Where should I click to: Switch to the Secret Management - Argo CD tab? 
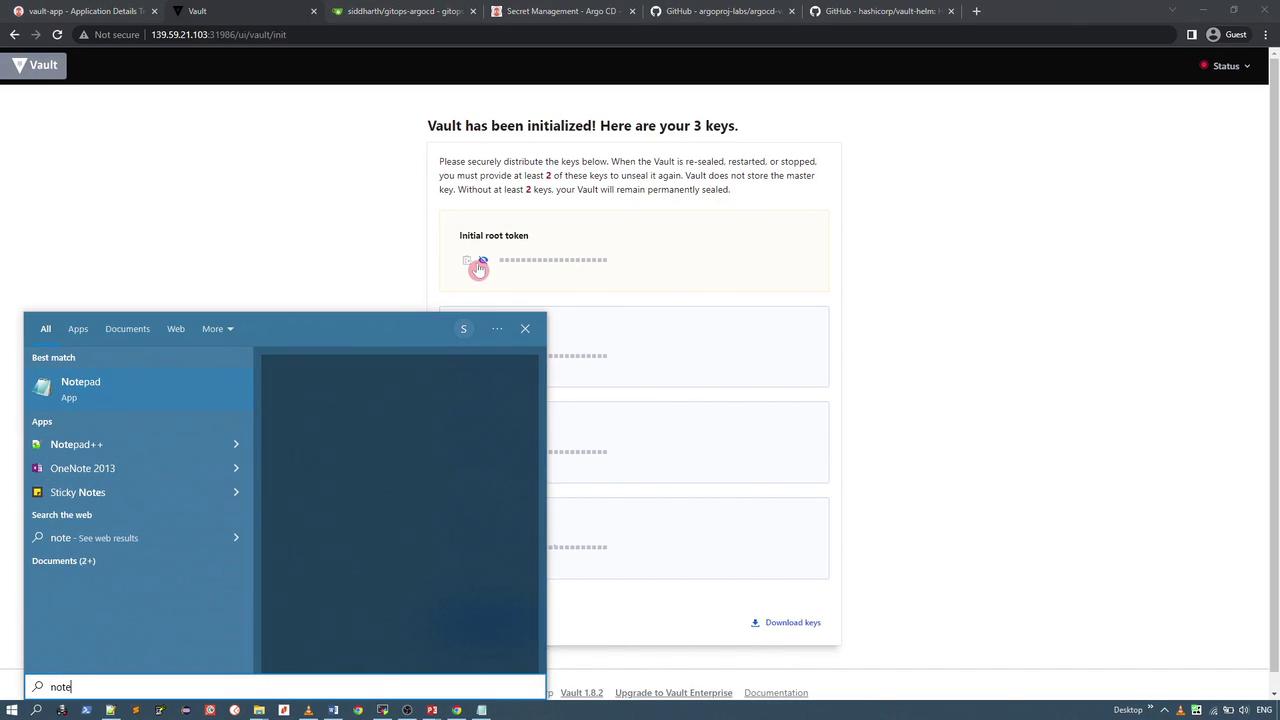pyautogui.click(x=563, y=11)
